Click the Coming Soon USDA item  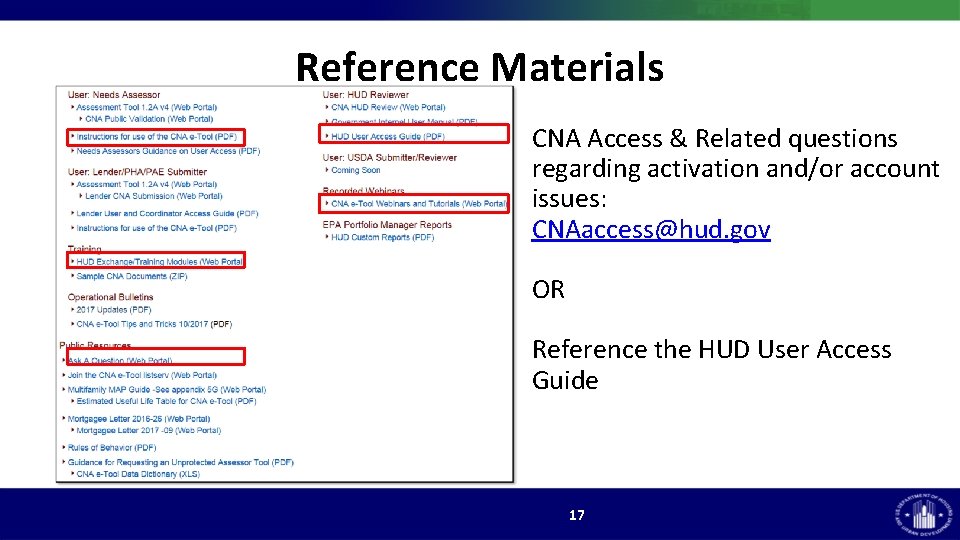click(x=356, y=170)
